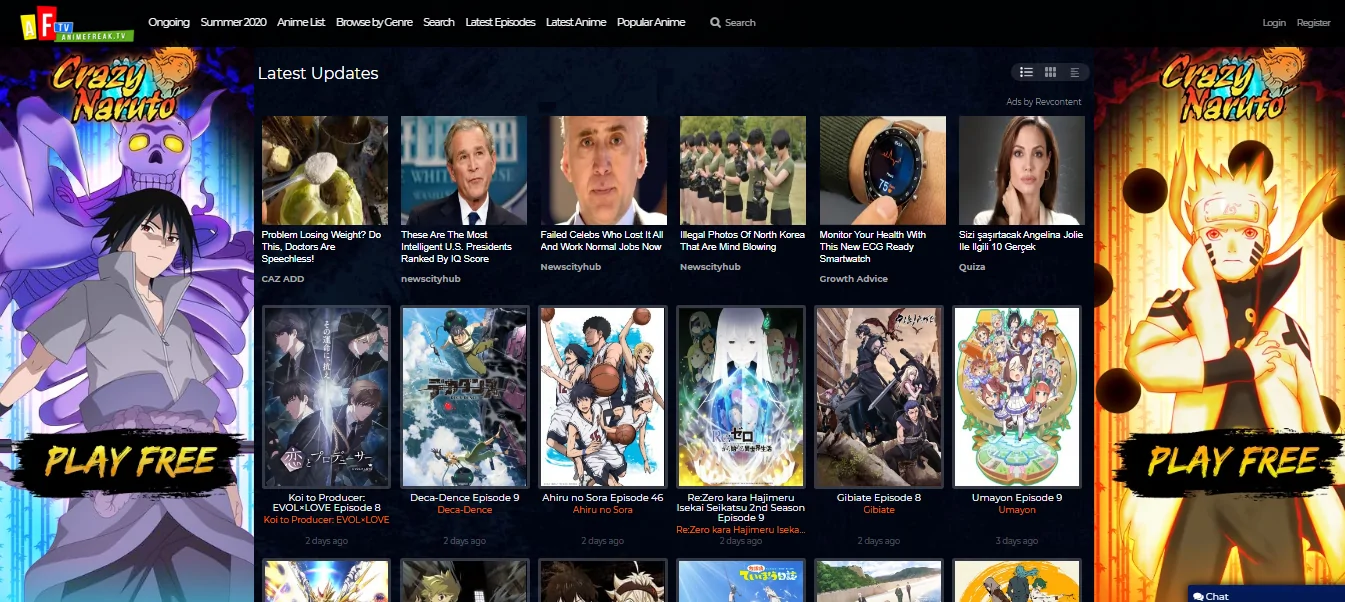Screen dimensions: 1345x602
Task: Switch to compact text view icon
Action: (x=1075, y=72)
